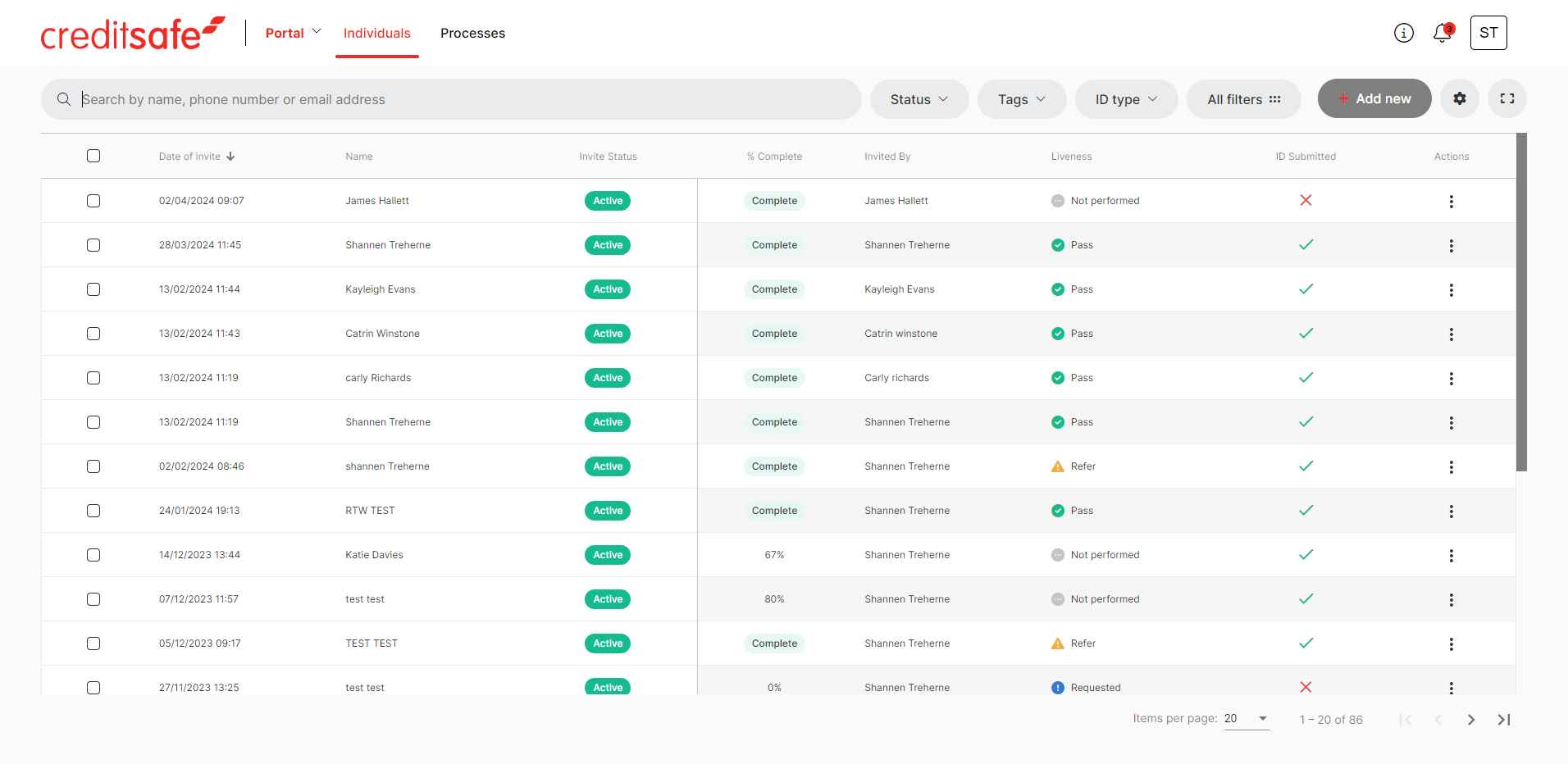
Task: Open notifications bell icon
Action: [x=1443, y=33]
